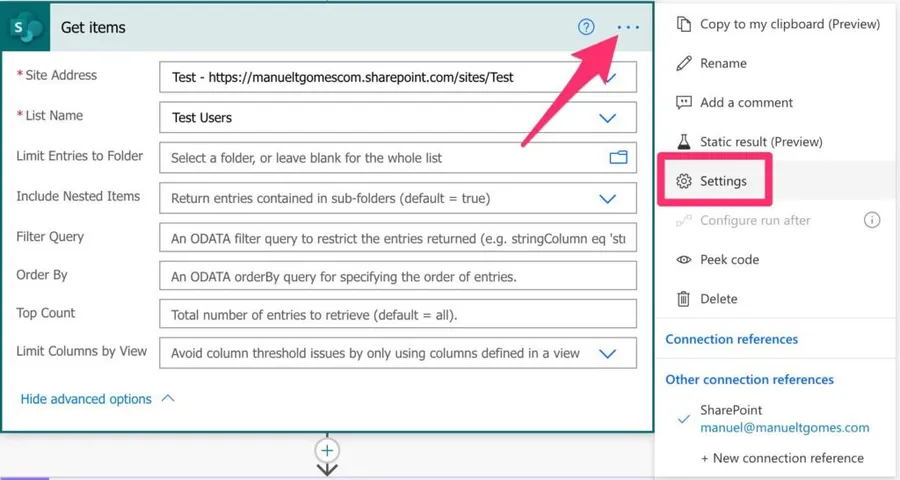900x480 pixels.
Task: Open the Limit Columns by View dropdown
Action: click(607, 352)
